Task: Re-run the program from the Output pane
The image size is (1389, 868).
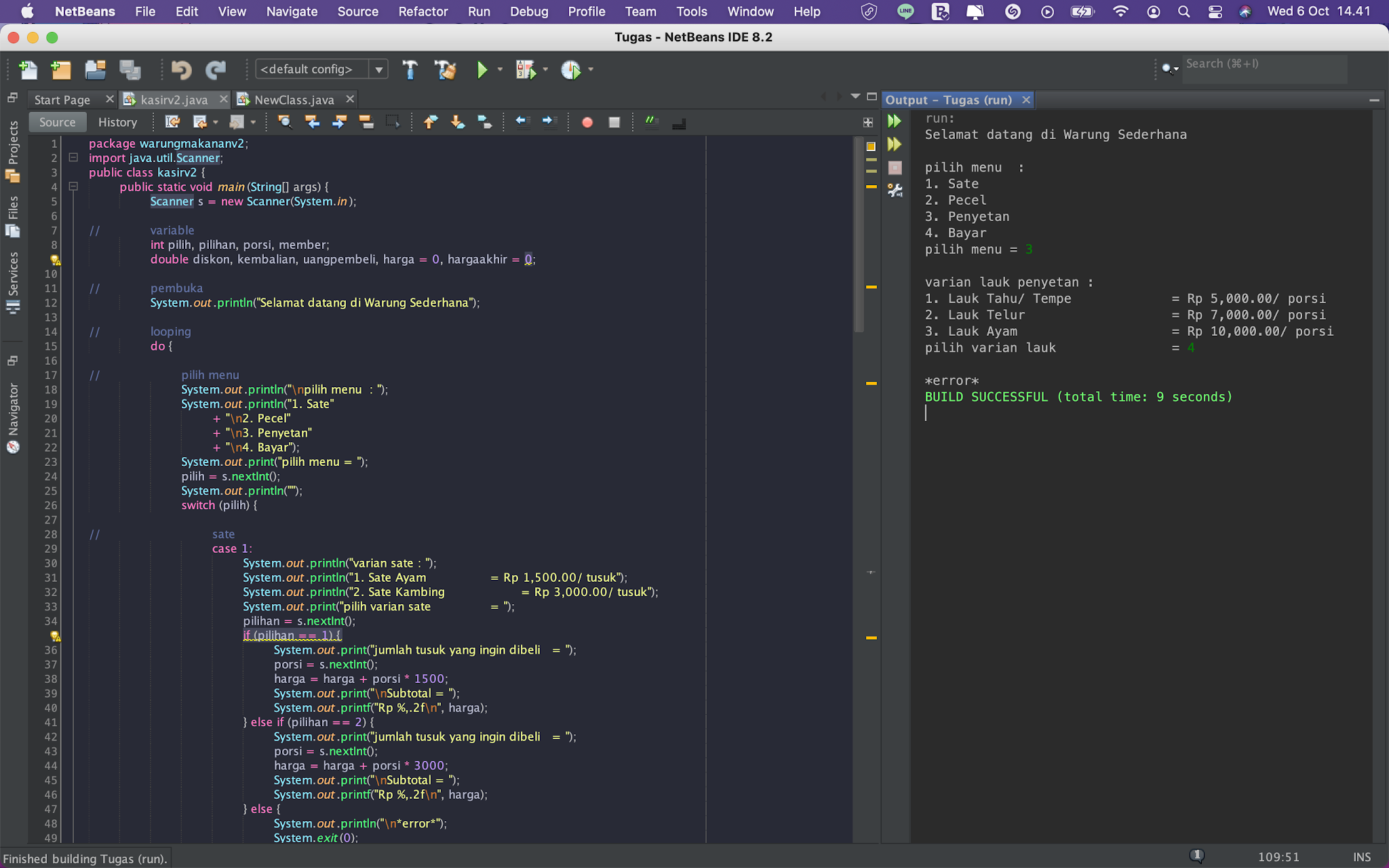Action: (x=895, y=121)
